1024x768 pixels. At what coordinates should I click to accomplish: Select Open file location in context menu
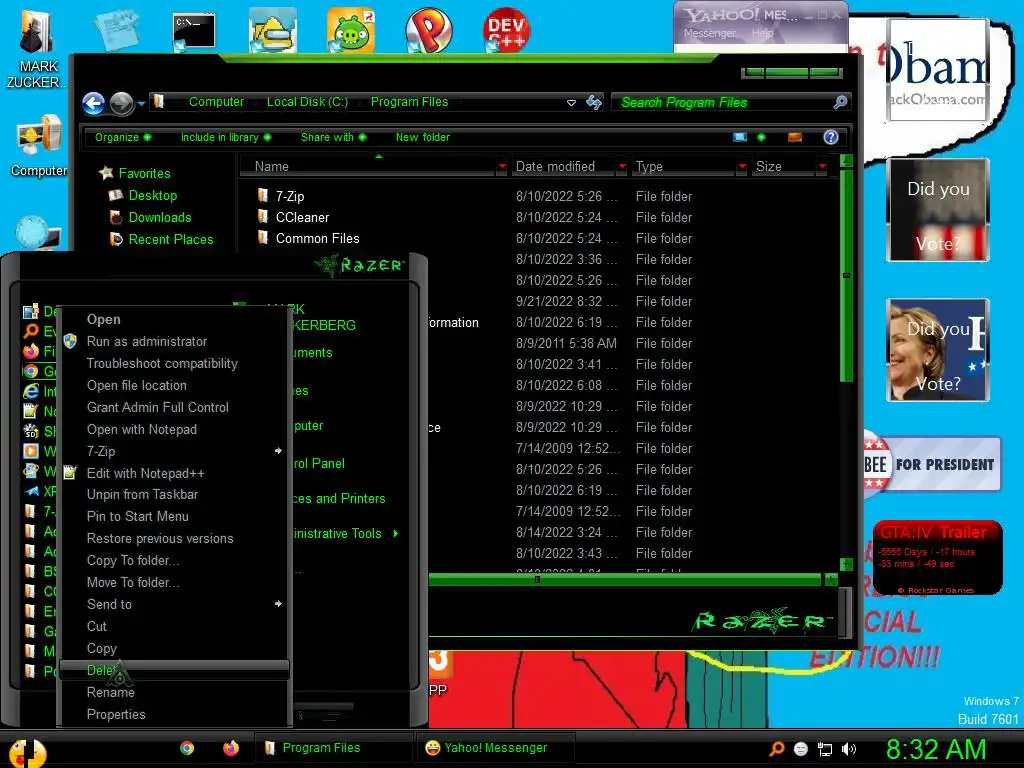pyautogui.click(x=174, y=385)
